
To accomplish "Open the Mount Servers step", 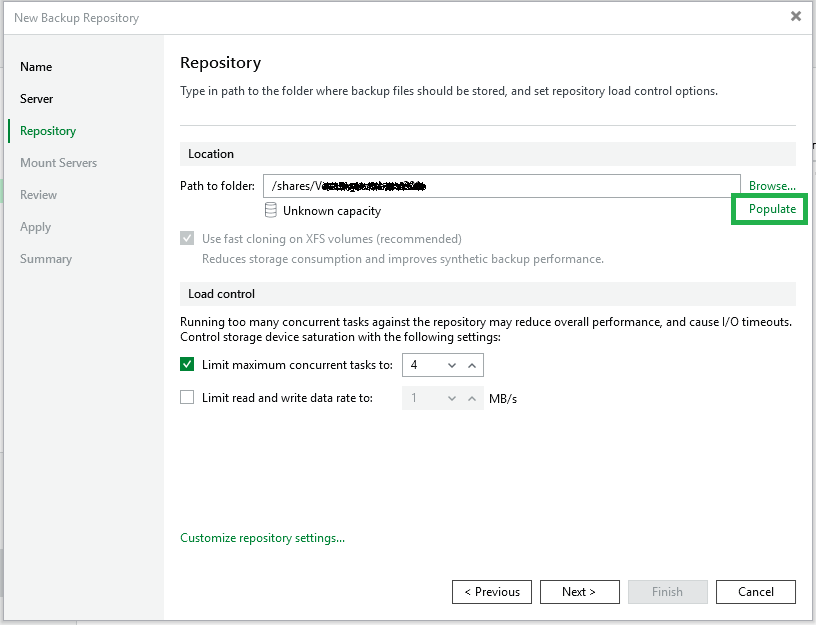I will point(58,163).
